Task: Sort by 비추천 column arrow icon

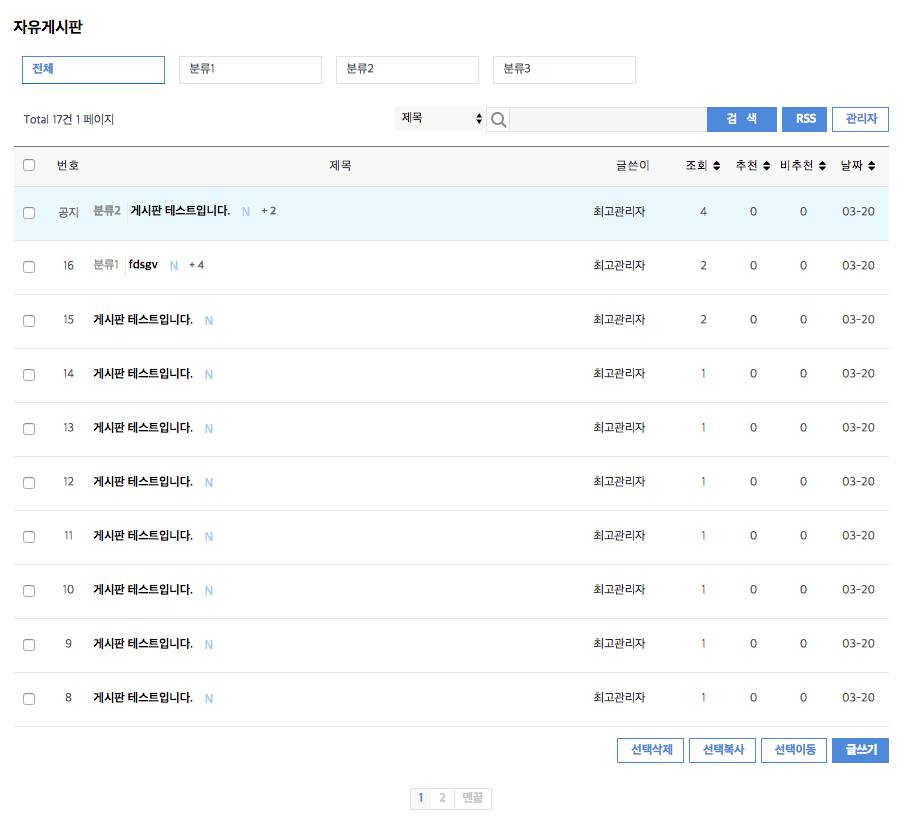Action: tap(822, 166)
